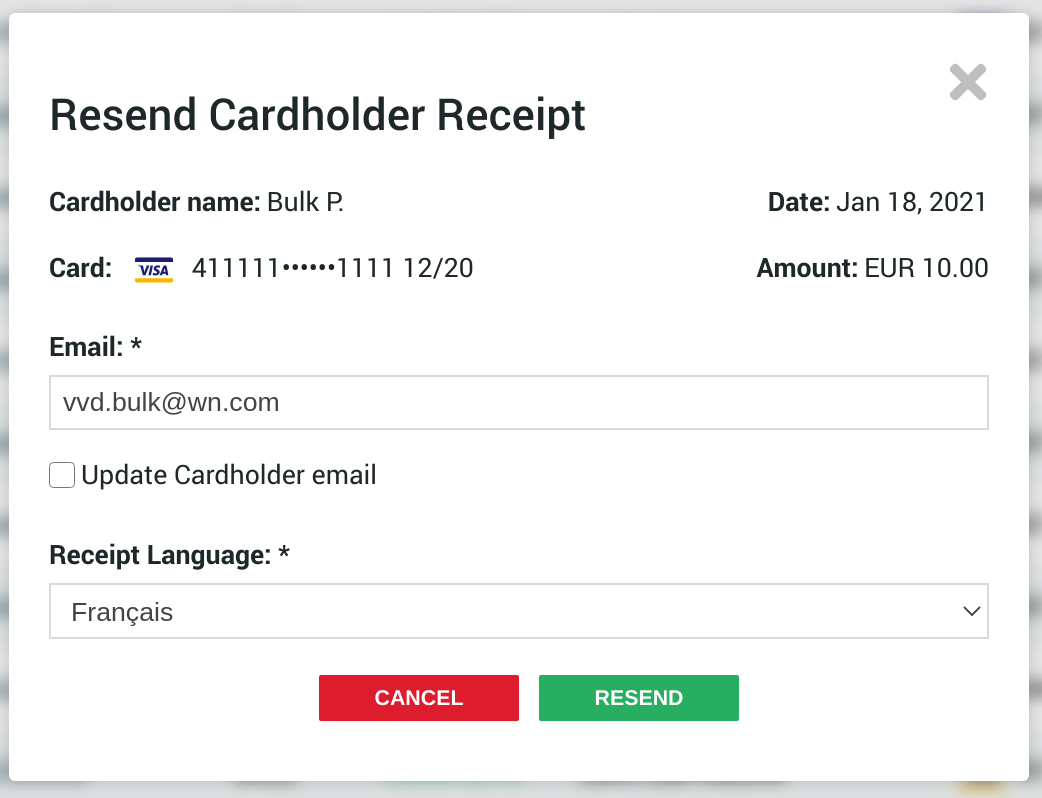Click the amount value EUR 10.00
Screen dimensions: 1042x798
point(926,269)
